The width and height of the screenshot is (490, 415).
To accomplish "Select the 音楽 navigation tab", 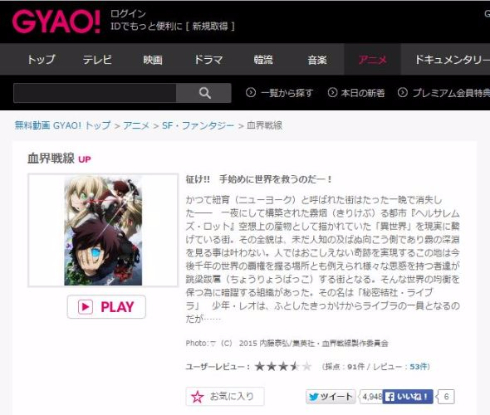I will point(317,60).
